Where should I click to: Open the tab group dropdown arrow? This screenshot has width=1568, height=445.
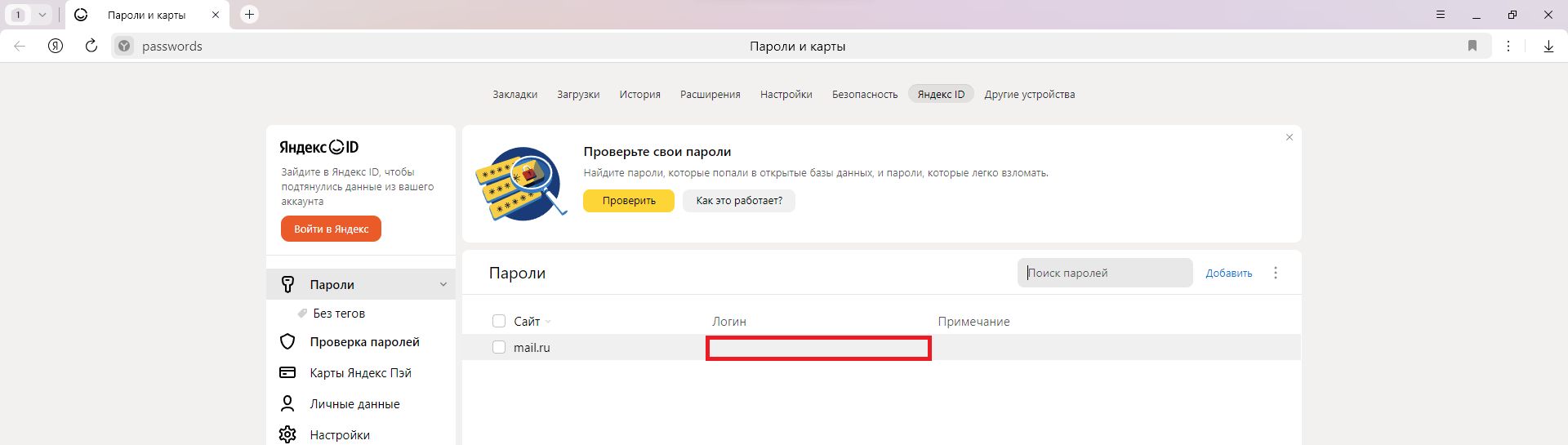(x=42, y=15)
